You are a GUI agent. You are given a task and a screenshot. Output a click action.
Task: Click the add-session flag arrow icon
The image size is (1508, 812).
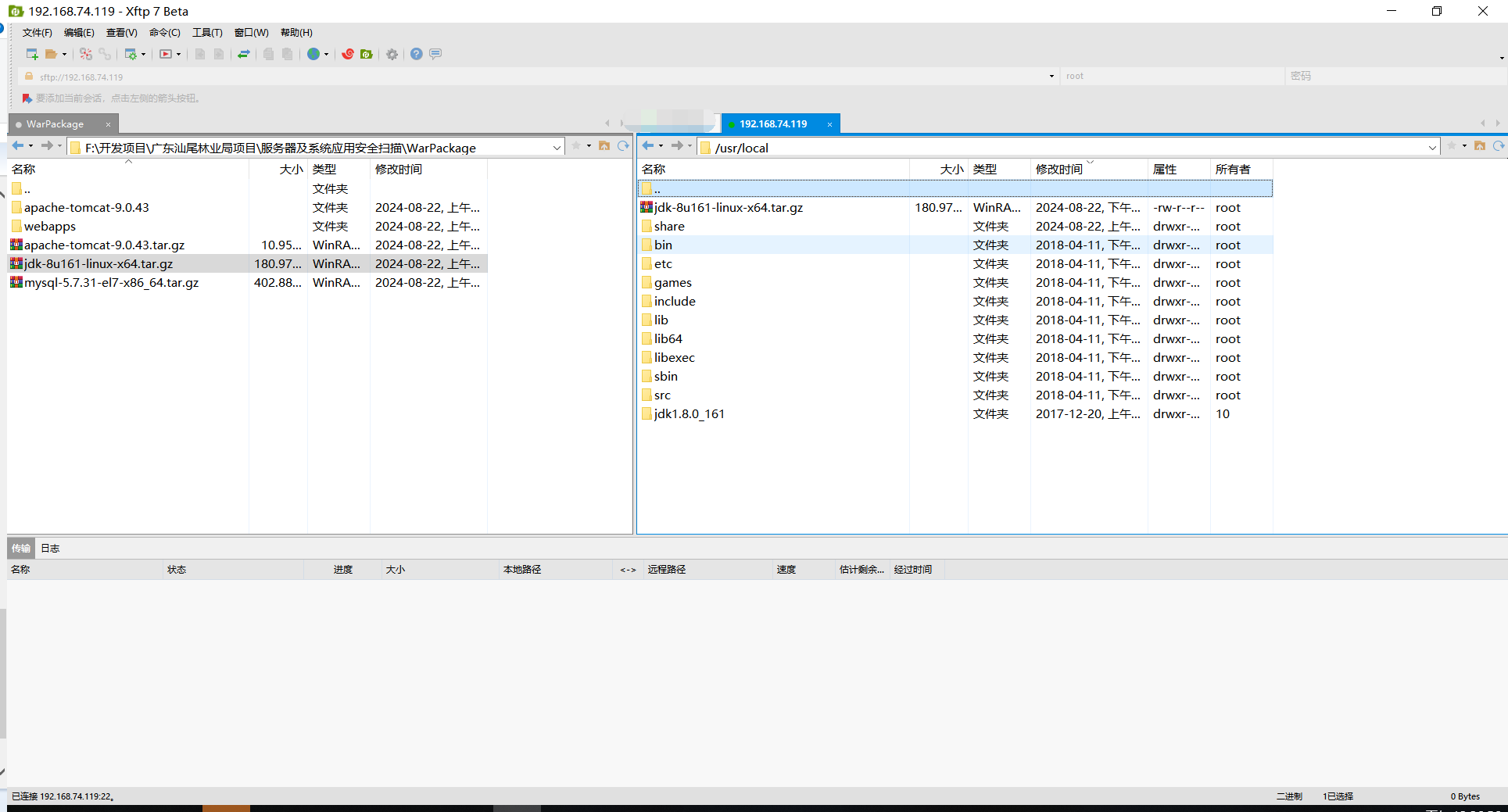click(x=27, y=98)
